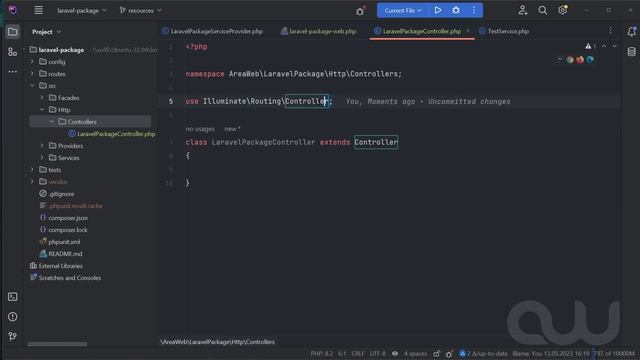Open IDE settings gear
This screenshot has height=360, width=640.
tap(563, 10)
